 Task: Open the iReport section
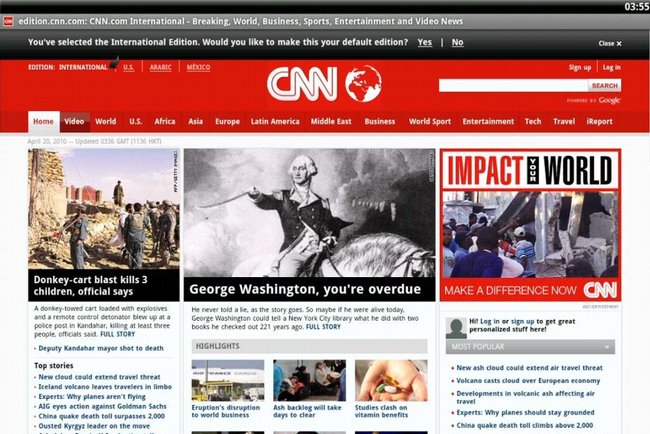tap(599, 121)
